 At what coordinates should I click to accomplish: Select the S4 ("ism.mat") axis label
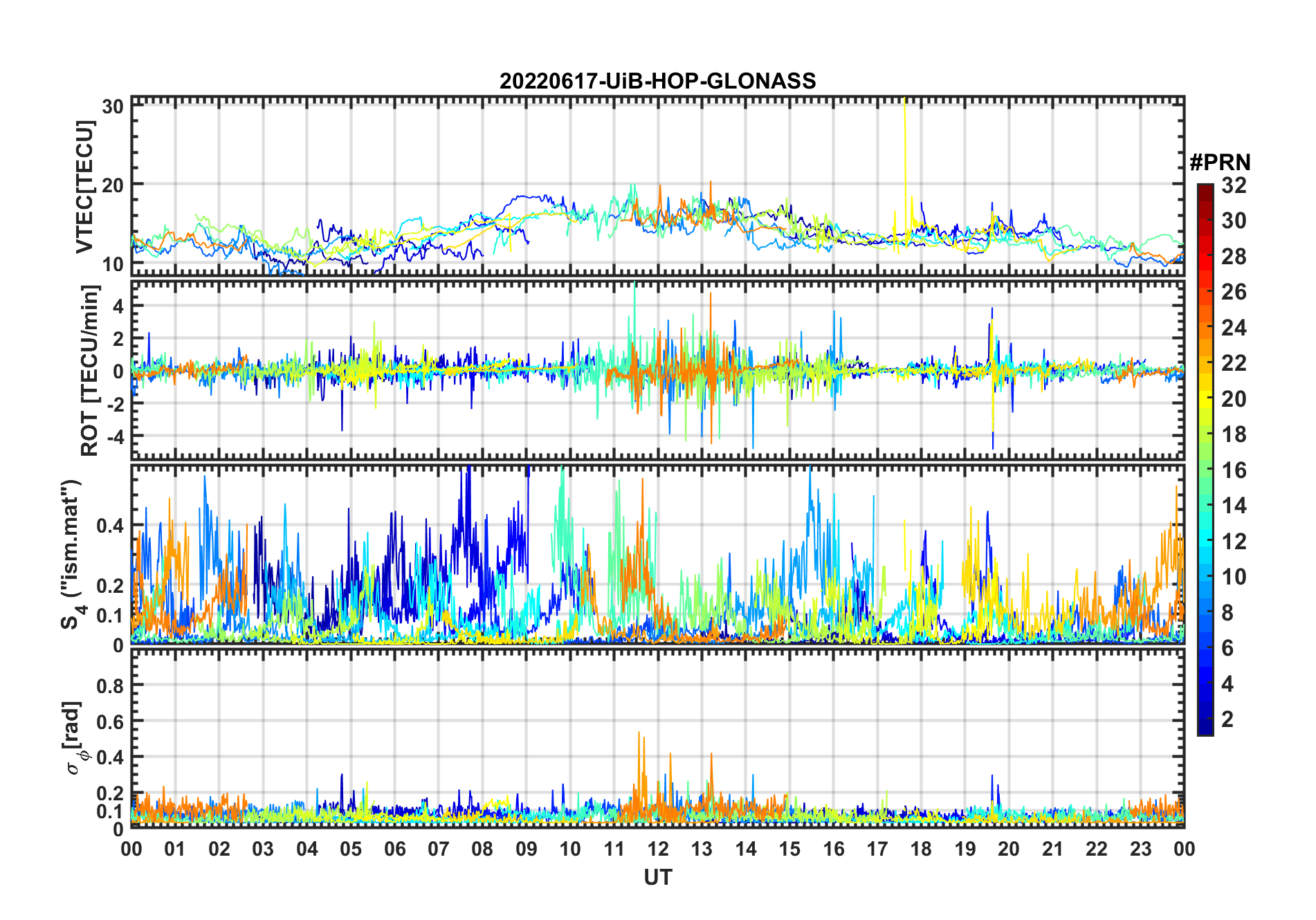pyautogui.click(x=71, y=554)
